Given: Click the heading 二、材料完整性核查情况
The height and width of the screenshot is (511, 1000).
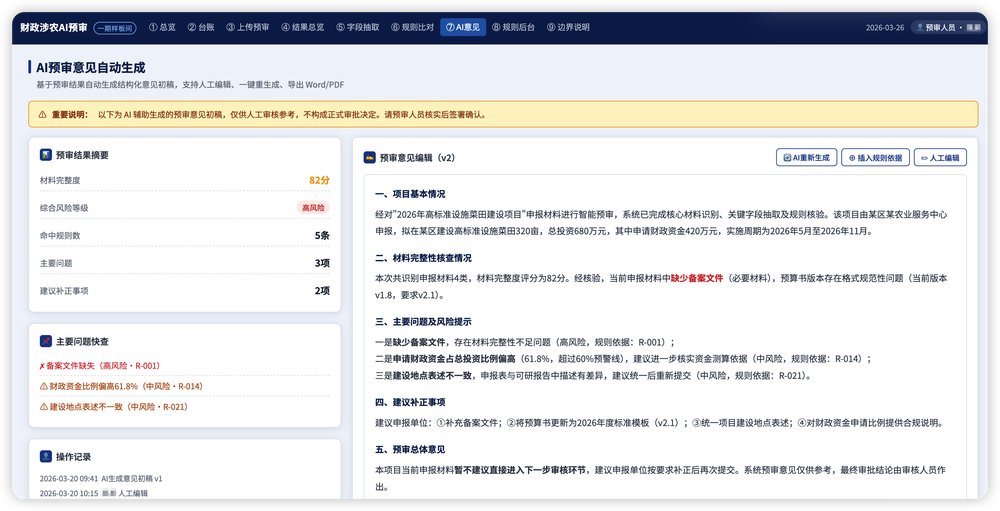Looking at the screenshot, I should coord(423,258).
